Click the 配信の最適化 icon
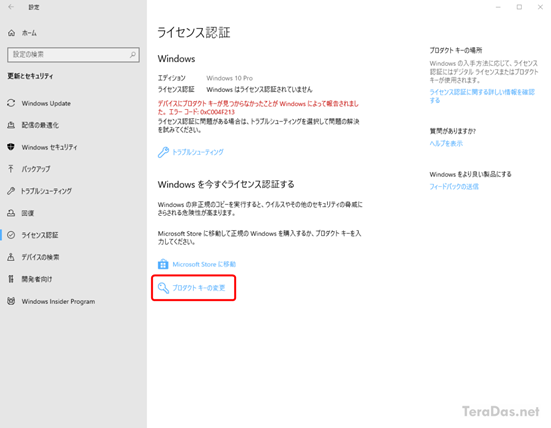The height and width of the screenshot is (428, 551). [x=11, y=125]
